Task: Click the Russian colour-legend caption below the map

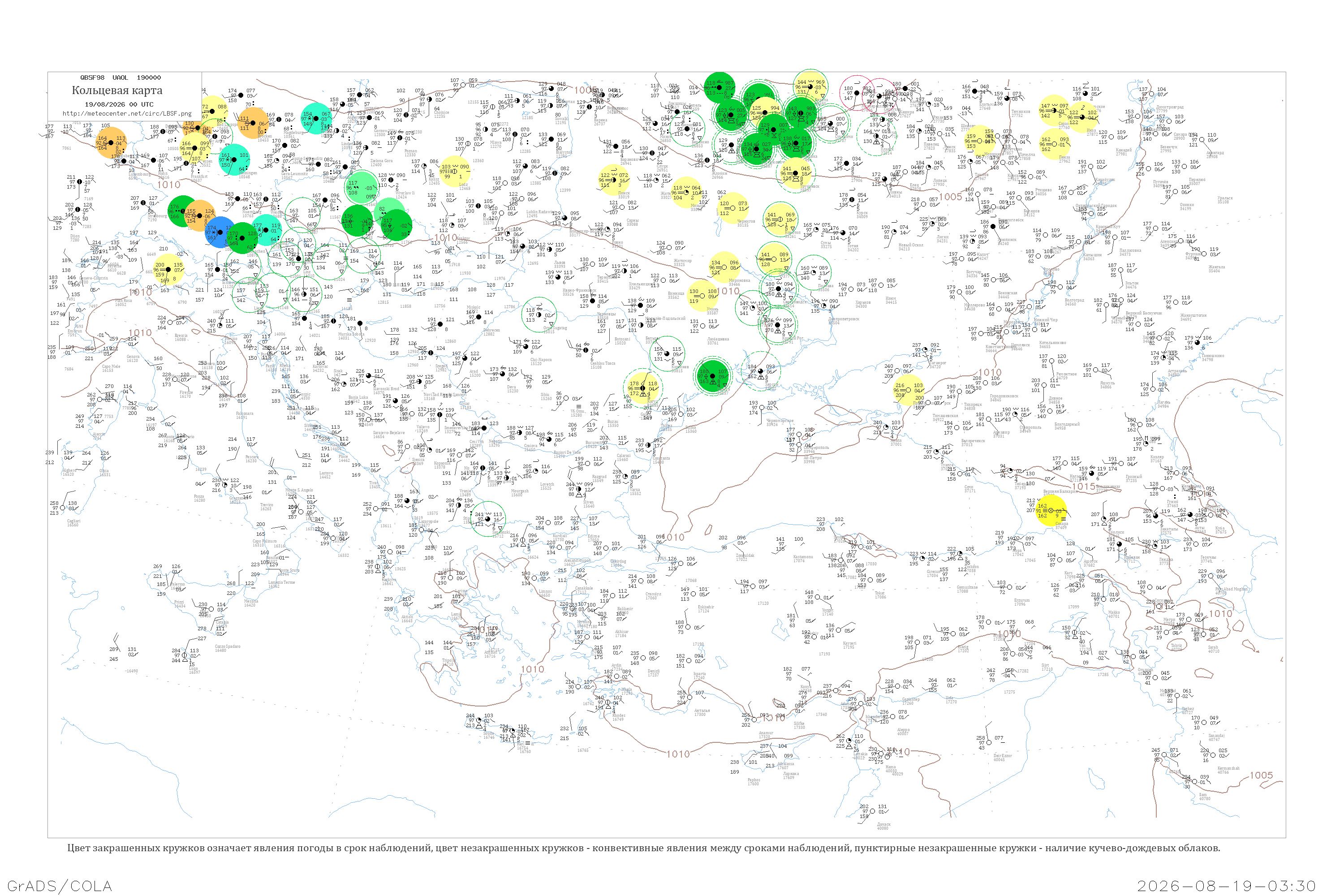Action: pyautogui.click(x=643, y=848)
